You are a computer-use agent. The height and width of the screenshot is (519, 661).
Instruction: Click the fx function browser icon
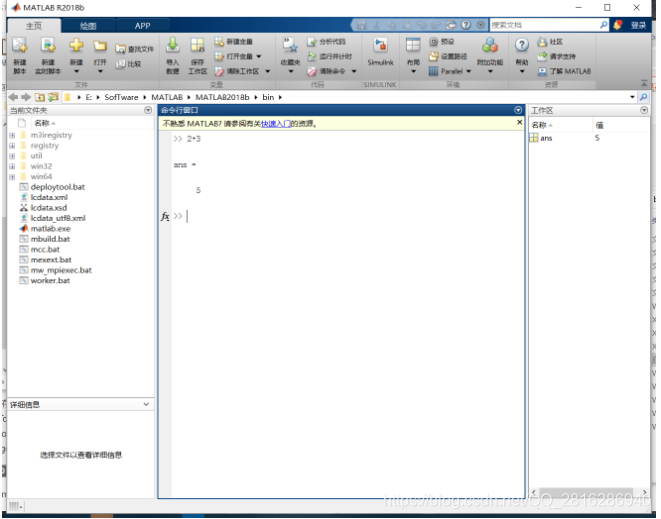coord(166,216)
